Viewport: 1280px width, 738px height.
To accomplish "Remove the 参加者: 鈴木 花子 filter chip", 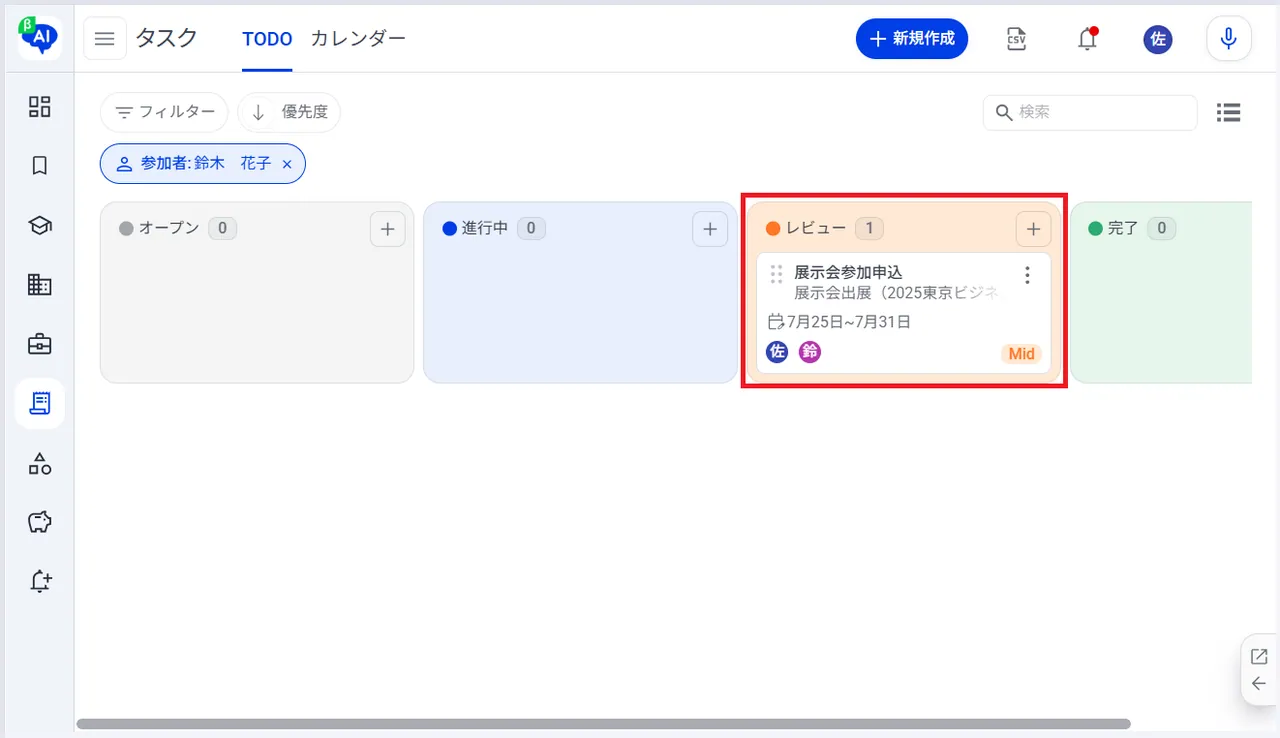I will coord(287,164).
